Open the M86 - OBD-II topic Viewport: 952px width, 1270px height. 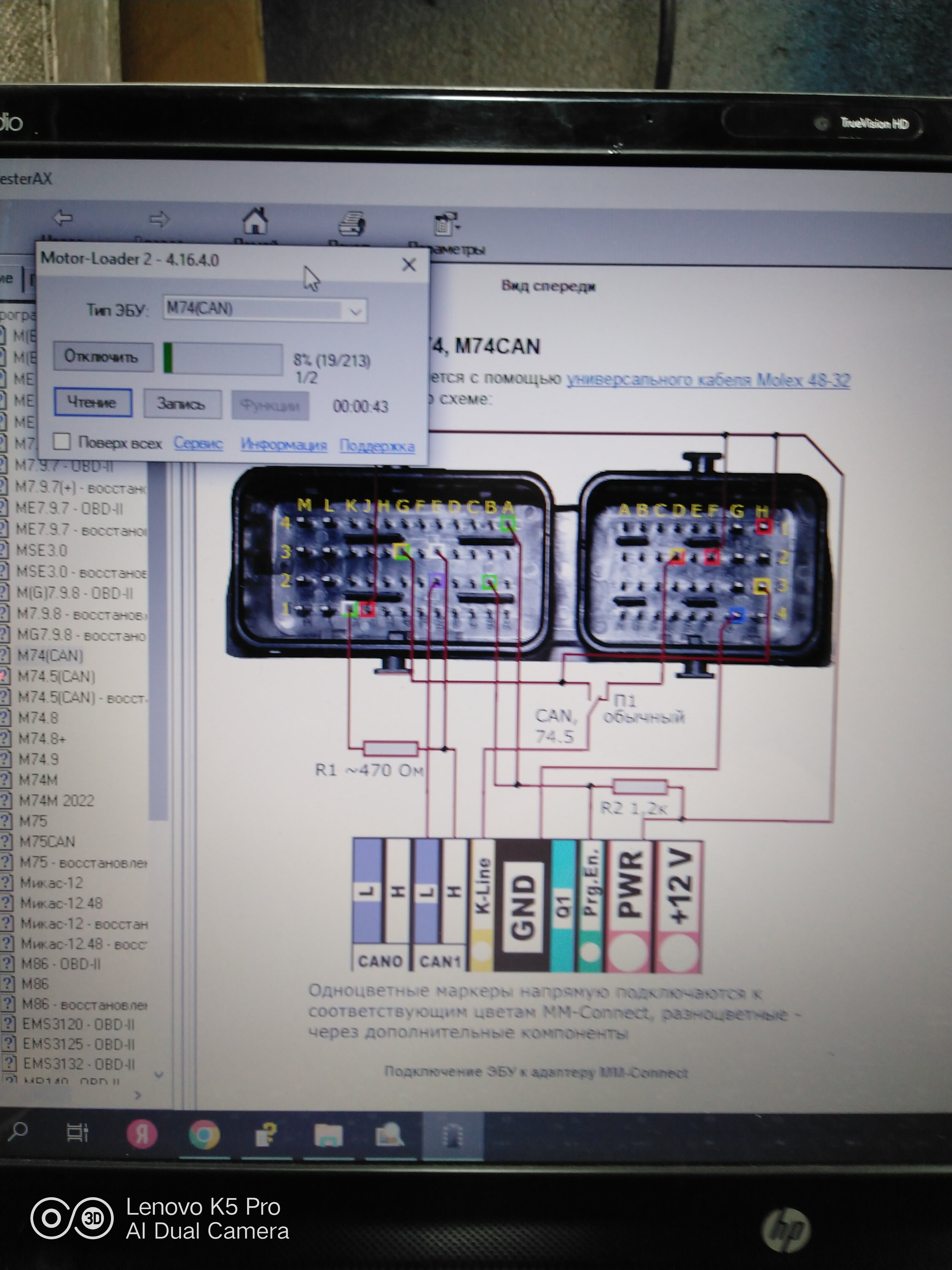pos(61,964)
